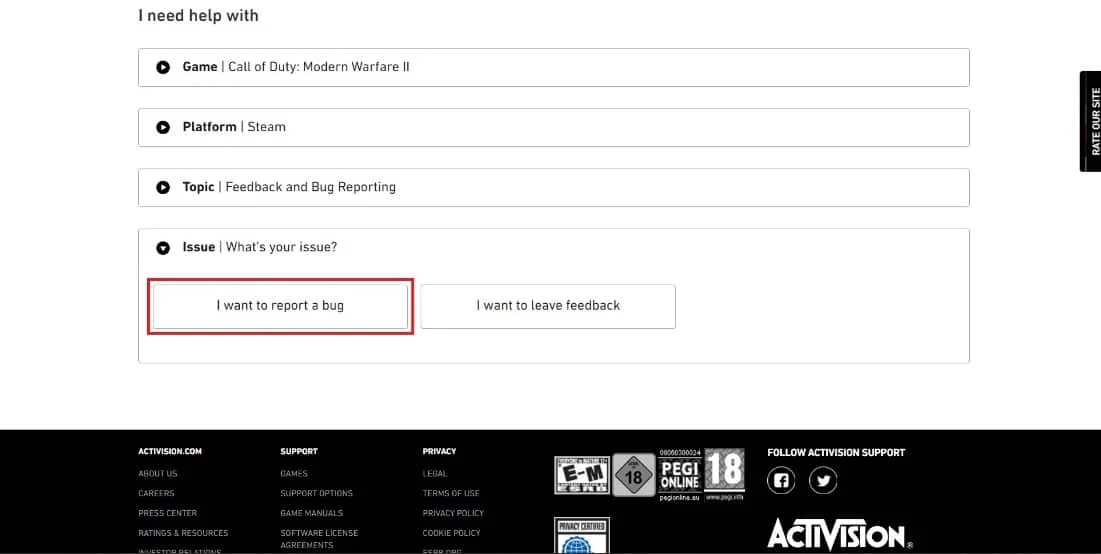Click the 'Follow Activision Support' heading

tap(836, 453)
